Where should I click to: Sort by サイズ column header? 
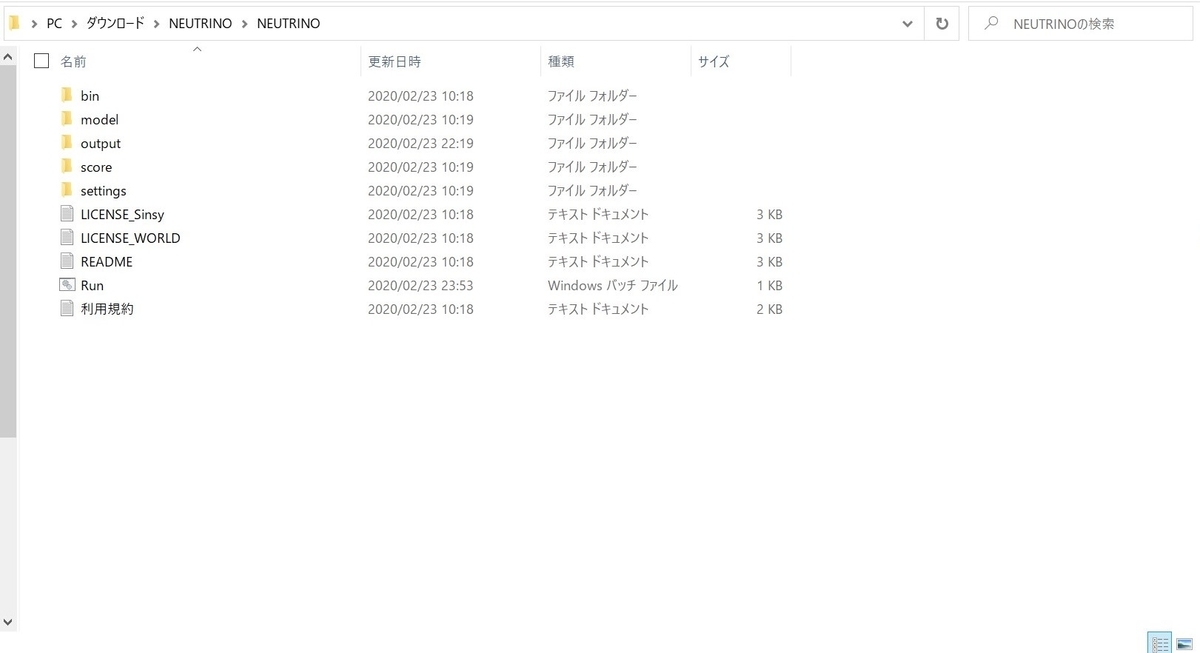(714, 61)
